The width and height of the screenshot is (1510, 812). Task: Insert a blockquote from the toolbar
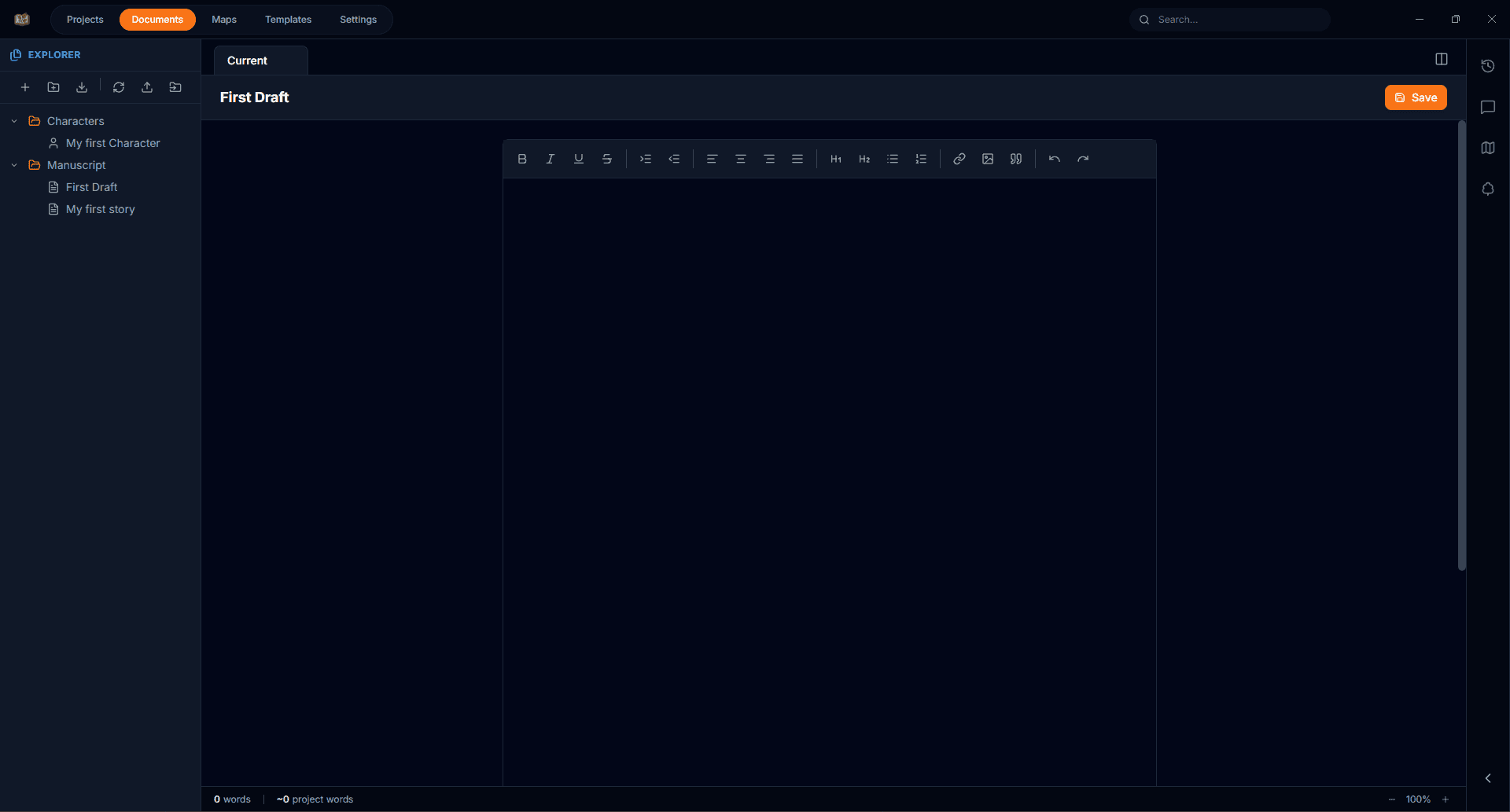pyautogui.click(x=1015, y=159)
